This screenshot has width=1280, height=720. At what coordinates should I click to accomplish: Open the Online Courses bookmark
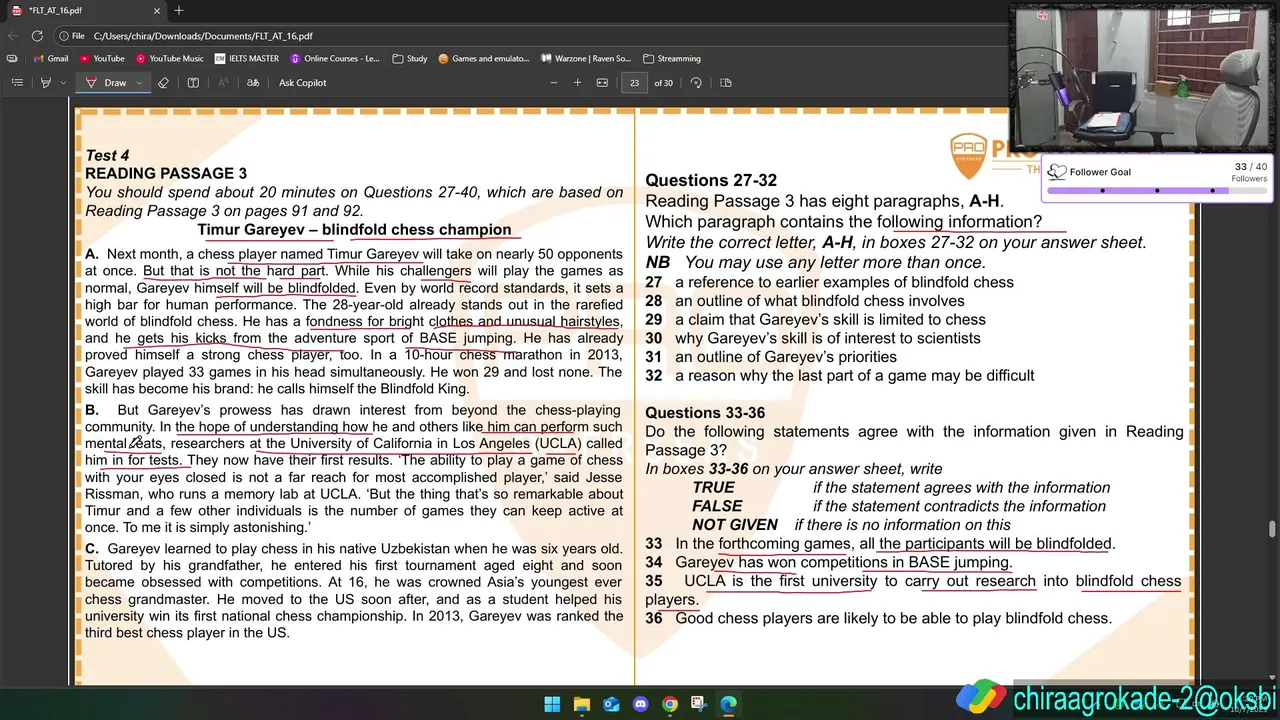[x=334, y=58]
